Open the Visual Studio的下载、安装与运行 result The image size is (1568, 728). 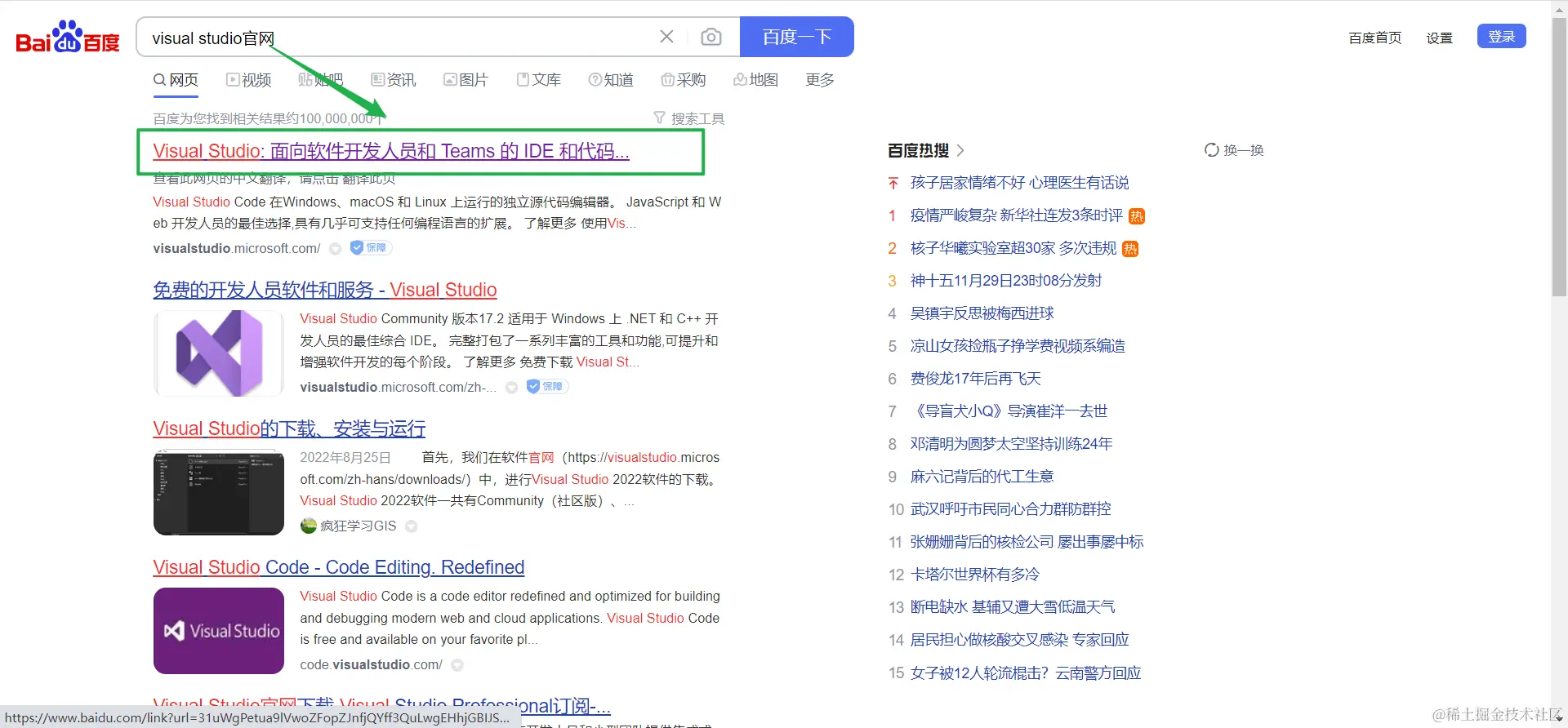click(289, 428)
